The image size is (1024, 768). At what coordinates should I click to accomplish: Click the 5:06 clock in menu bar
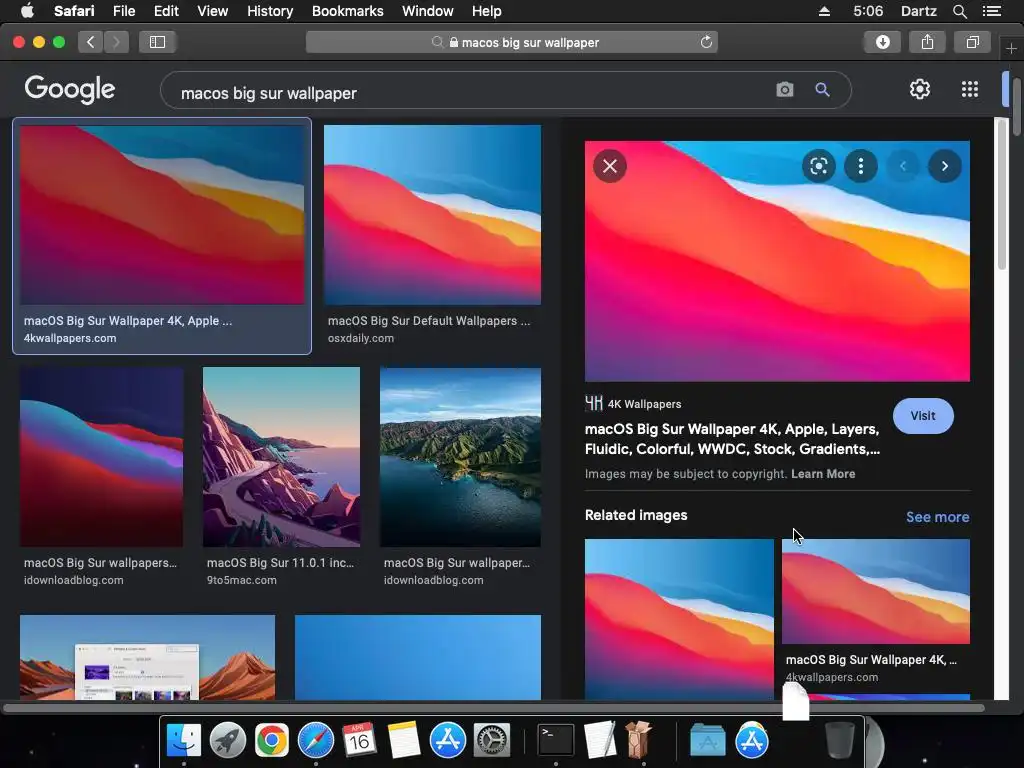point(868,11)
